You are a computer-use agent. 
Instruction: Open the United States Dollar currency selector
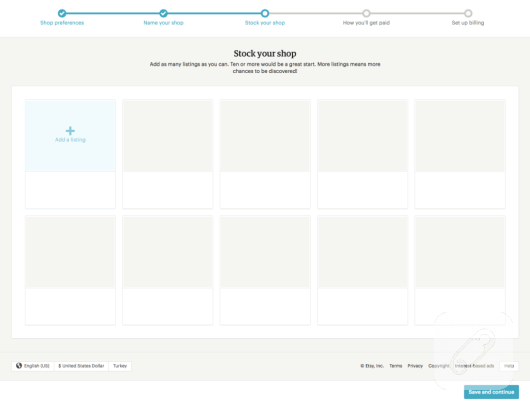[81, 366]
